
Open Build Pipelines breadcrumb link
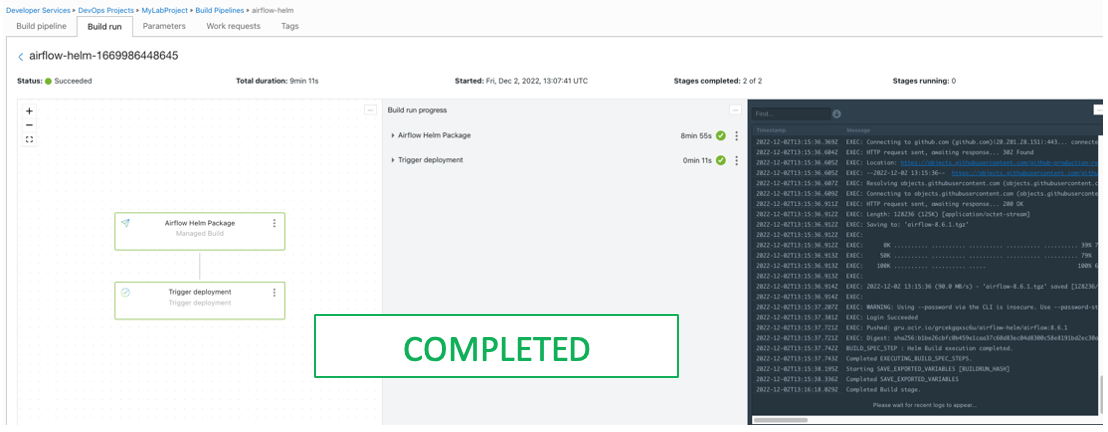click(221, 11)
